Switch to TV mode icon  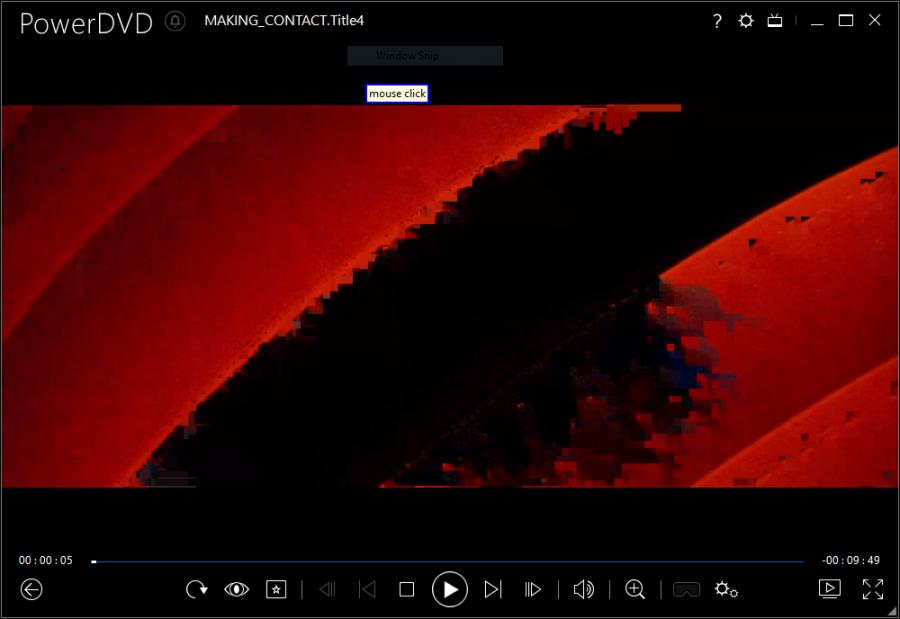click(775, 21)
